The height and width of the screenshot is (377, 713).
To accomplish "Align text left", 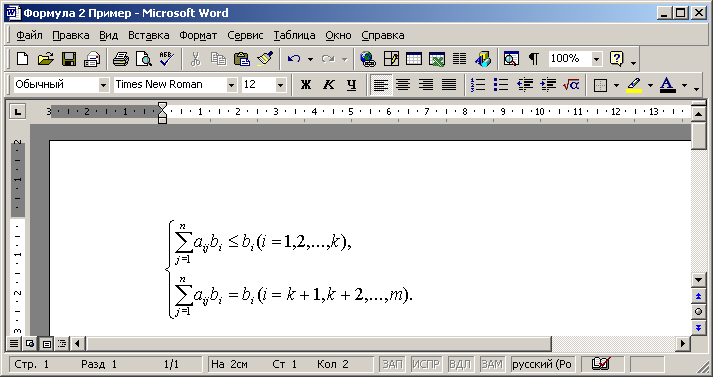I will click(x=381, y=85).
